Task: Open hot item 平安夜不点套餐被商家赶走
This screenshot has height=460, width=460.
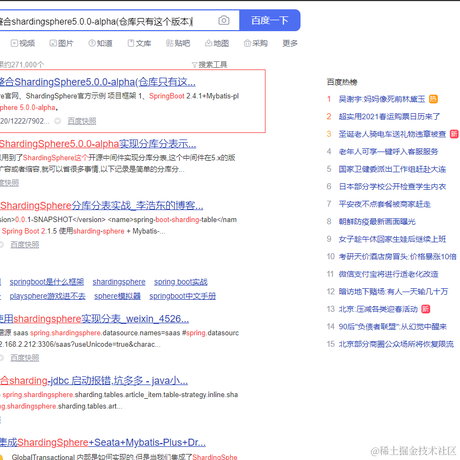Action: point(385,204)
